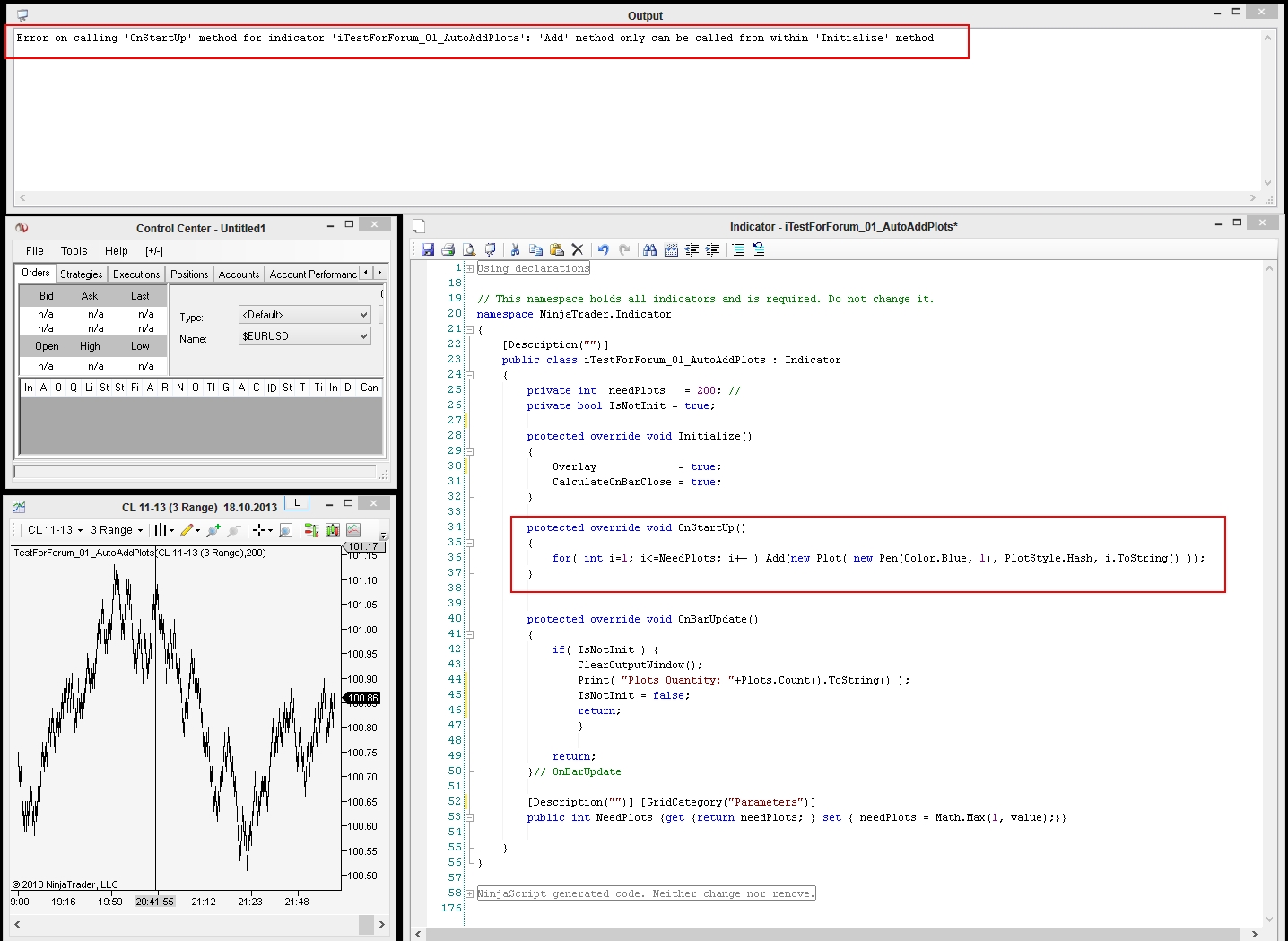Click the Paste clipboard icon

tap(556, 250)
